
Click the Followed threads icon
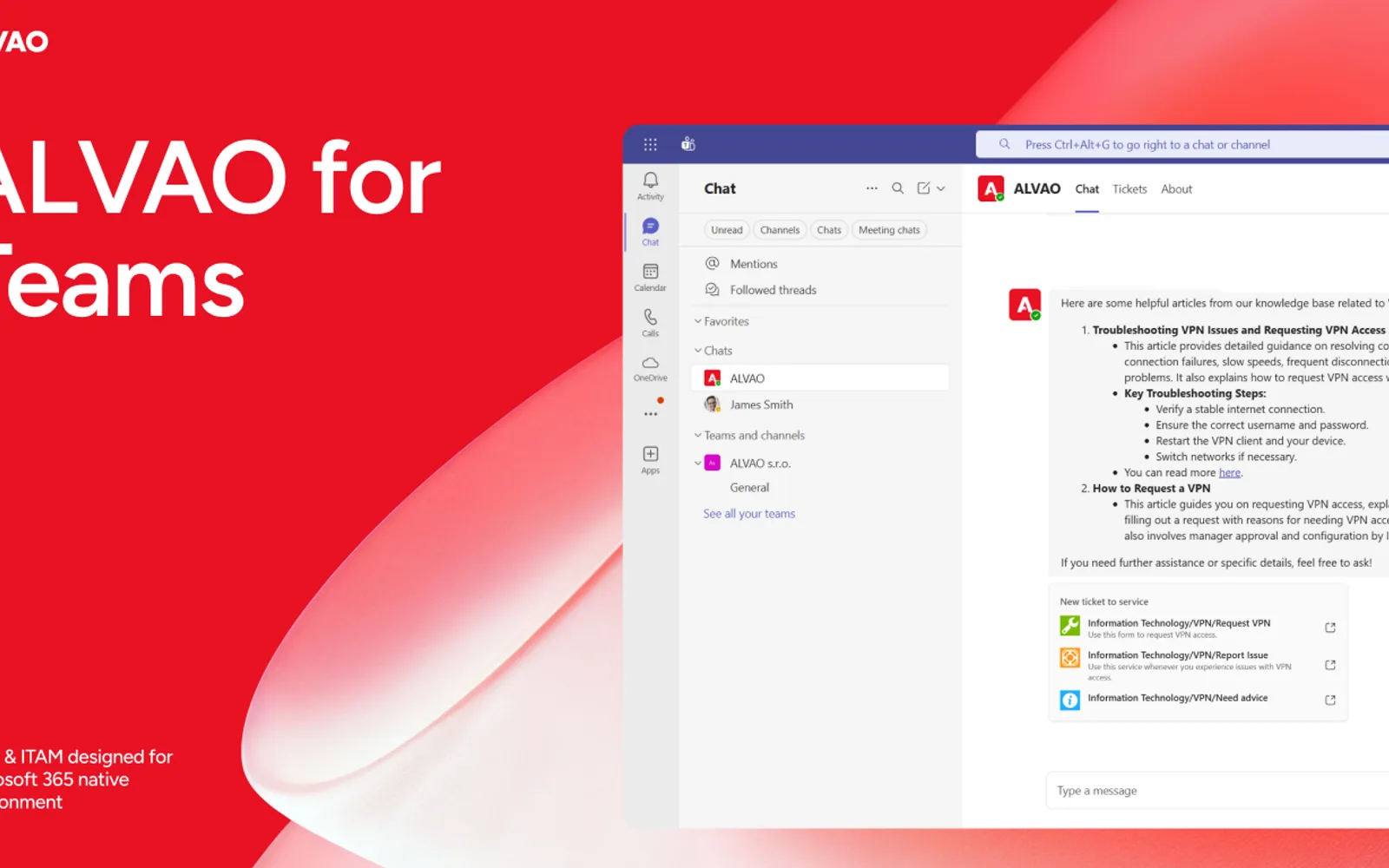point(713,289)
